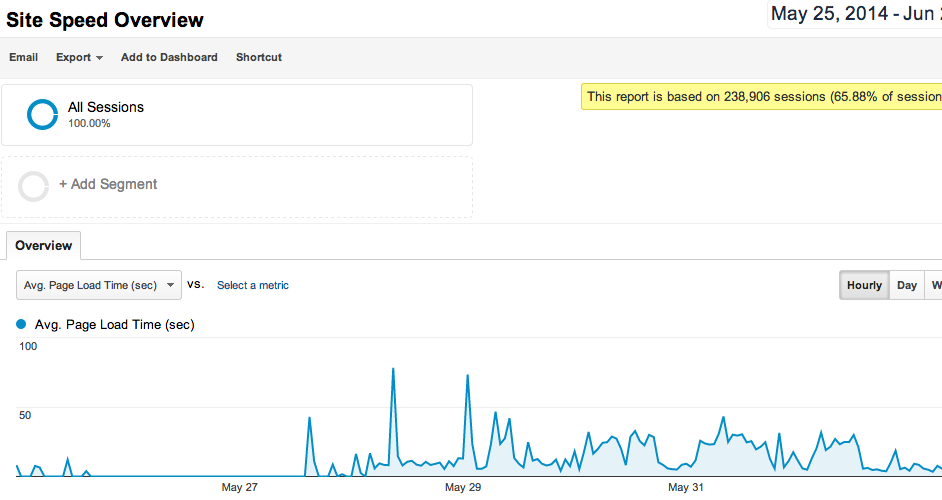Click the Select a metric link
942x500 pixels.
pos(252,285)
